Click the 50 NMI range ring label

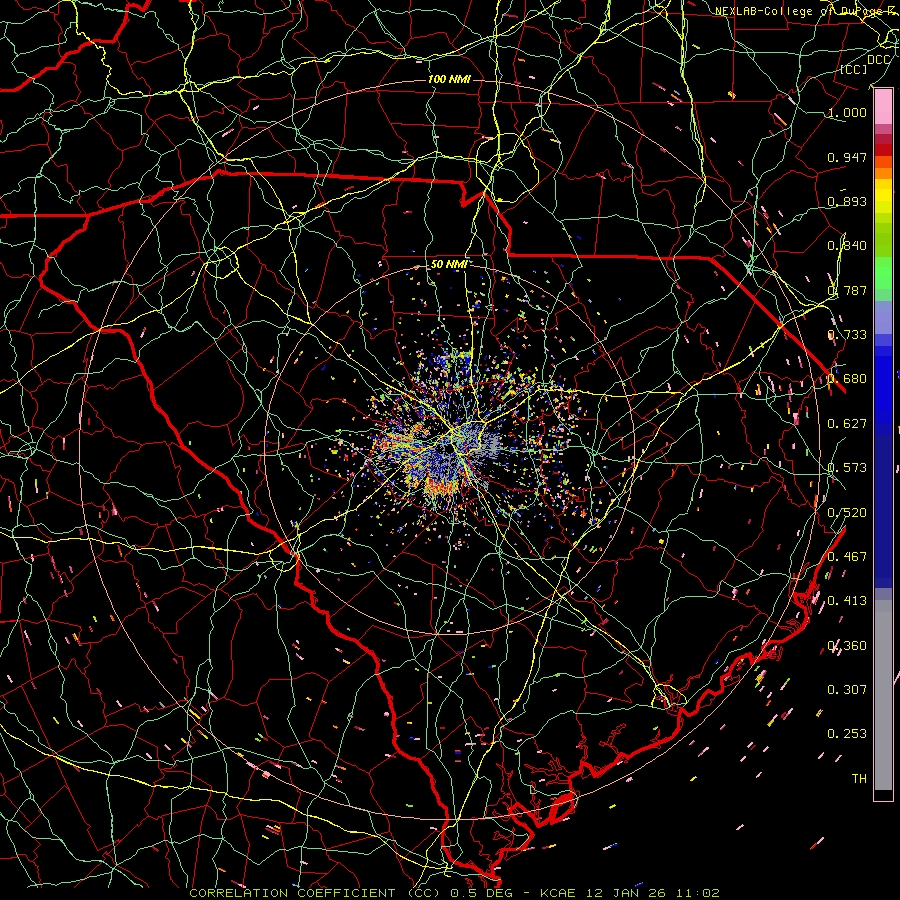tap(449, 265)
